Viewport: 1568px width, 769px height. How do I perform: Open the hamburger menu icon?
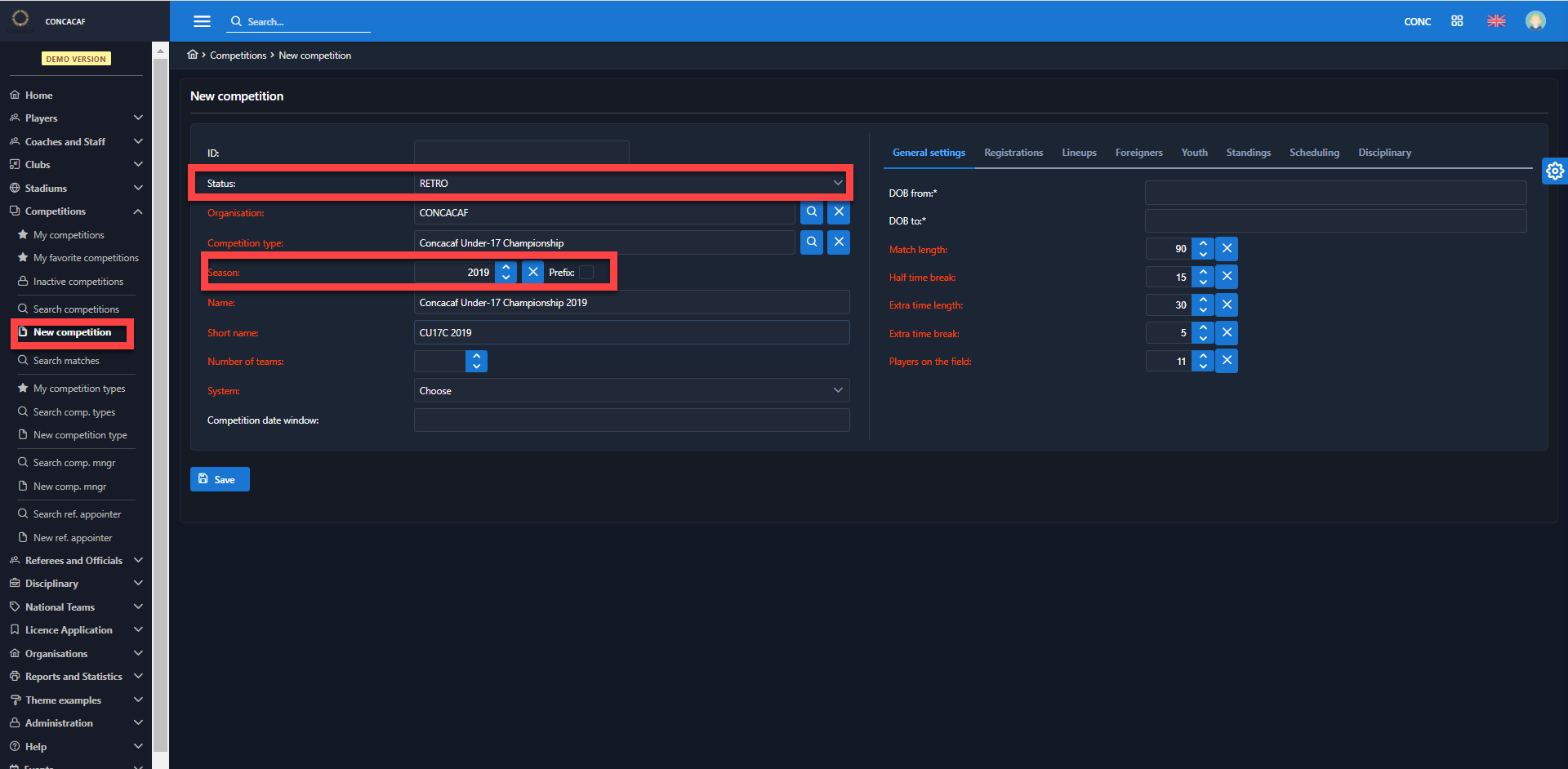[202, 21]
